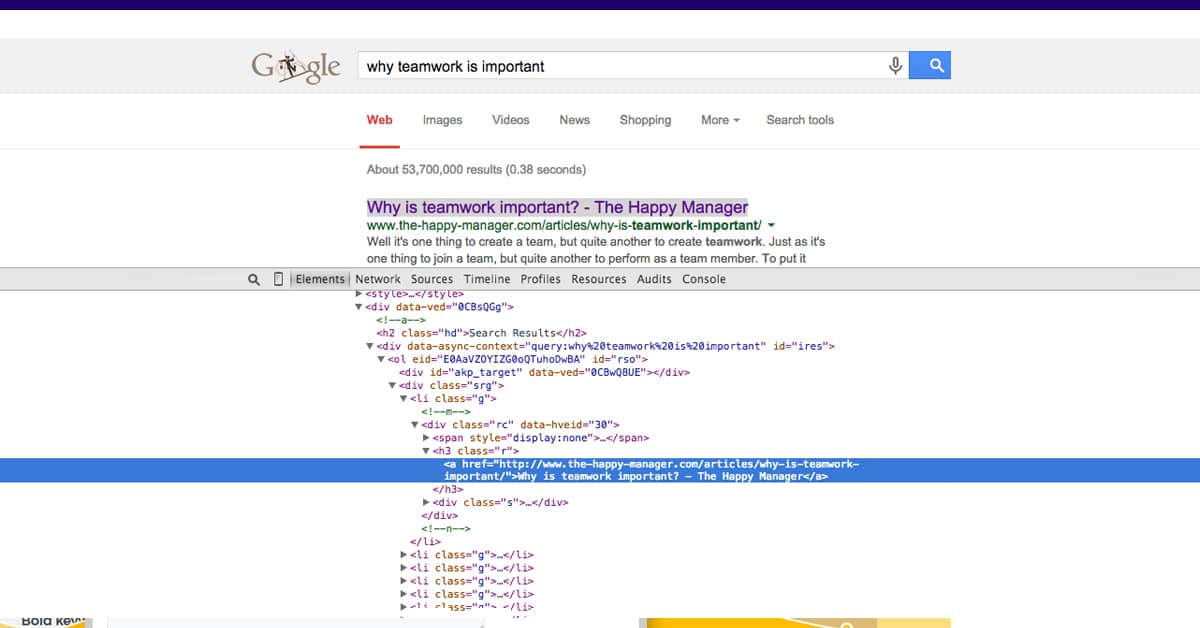Select the Resources DevTools tab
The width and height of the screenshot is (1200, 628).
(599, 279)
